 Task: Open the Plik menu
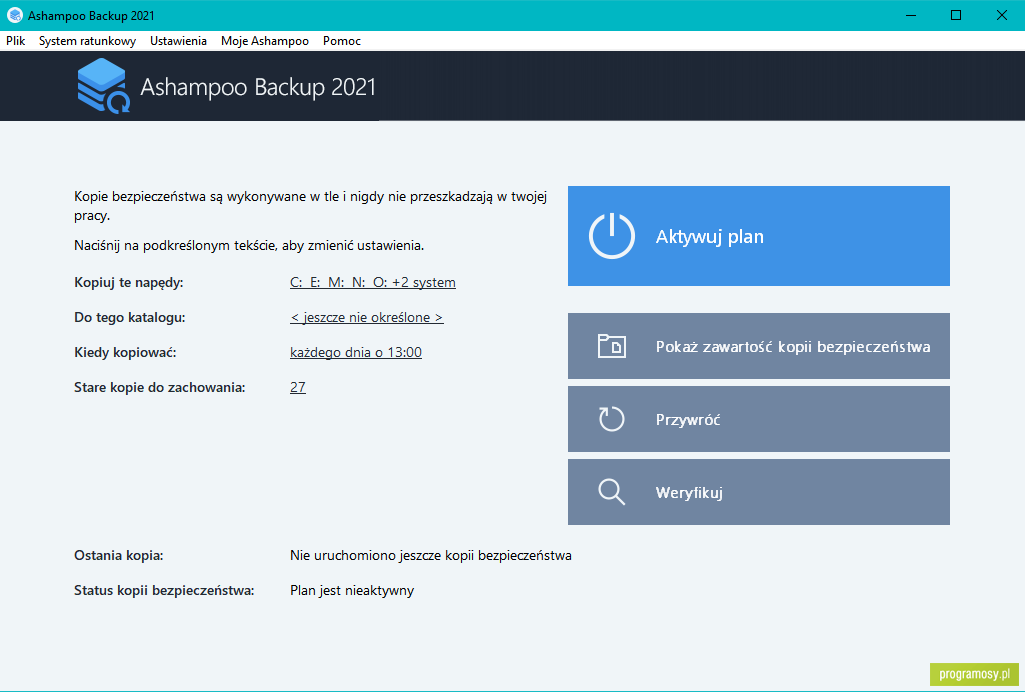click(x=16, y=41)
